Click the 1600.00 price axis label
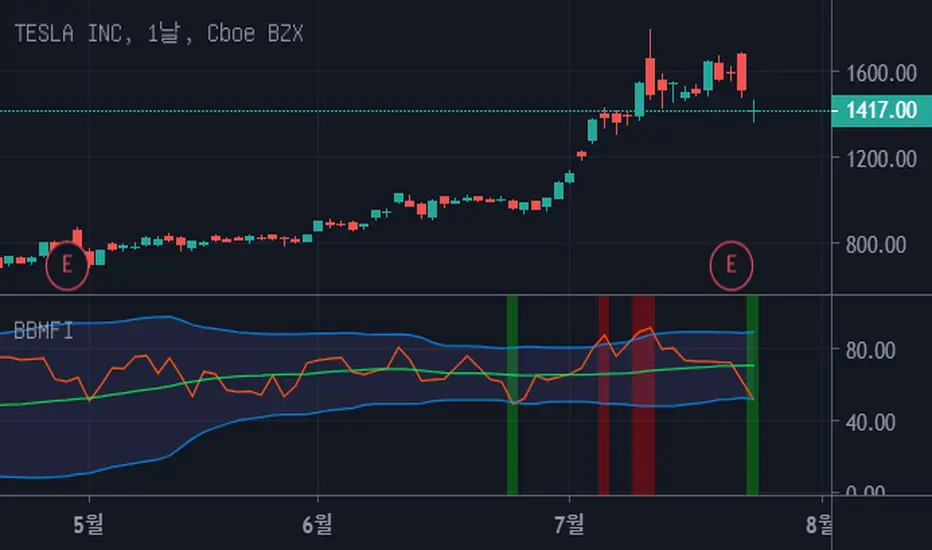Screen dimensions: 932x550 pyautogui.click(x=881, y=73)
